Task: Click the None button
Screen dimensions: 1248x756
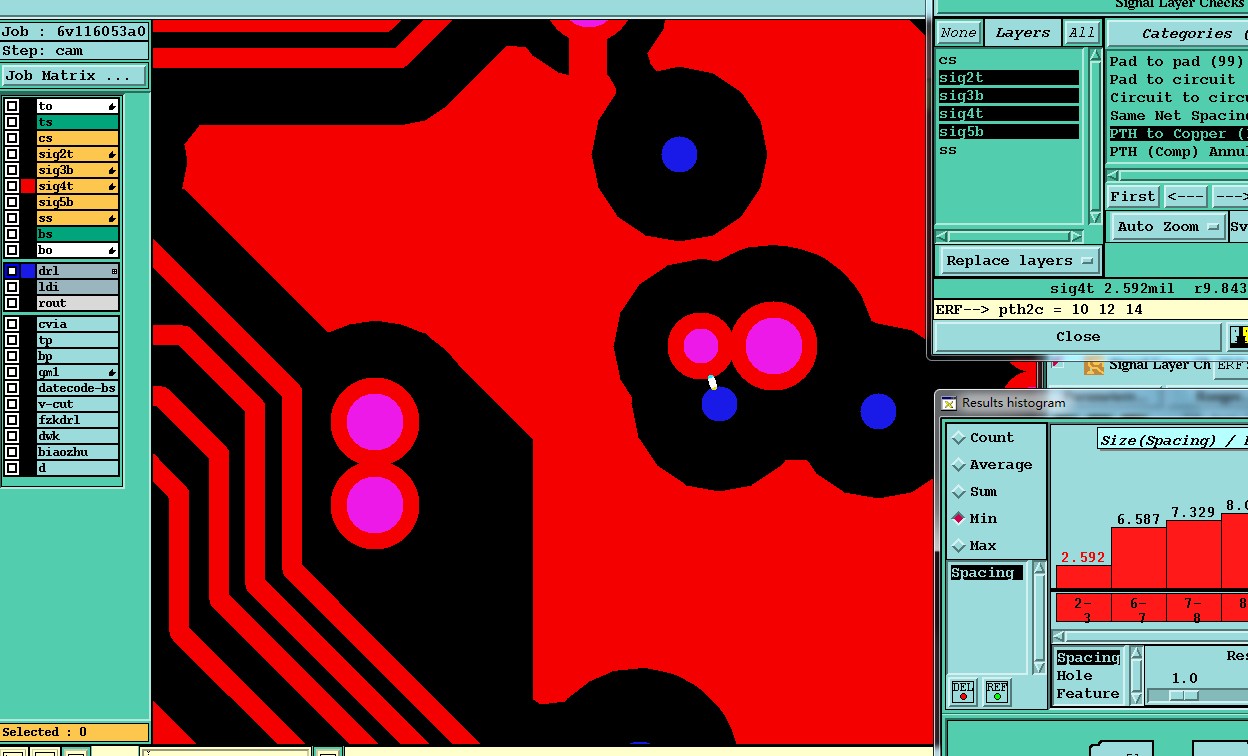Action: point(958,33)
